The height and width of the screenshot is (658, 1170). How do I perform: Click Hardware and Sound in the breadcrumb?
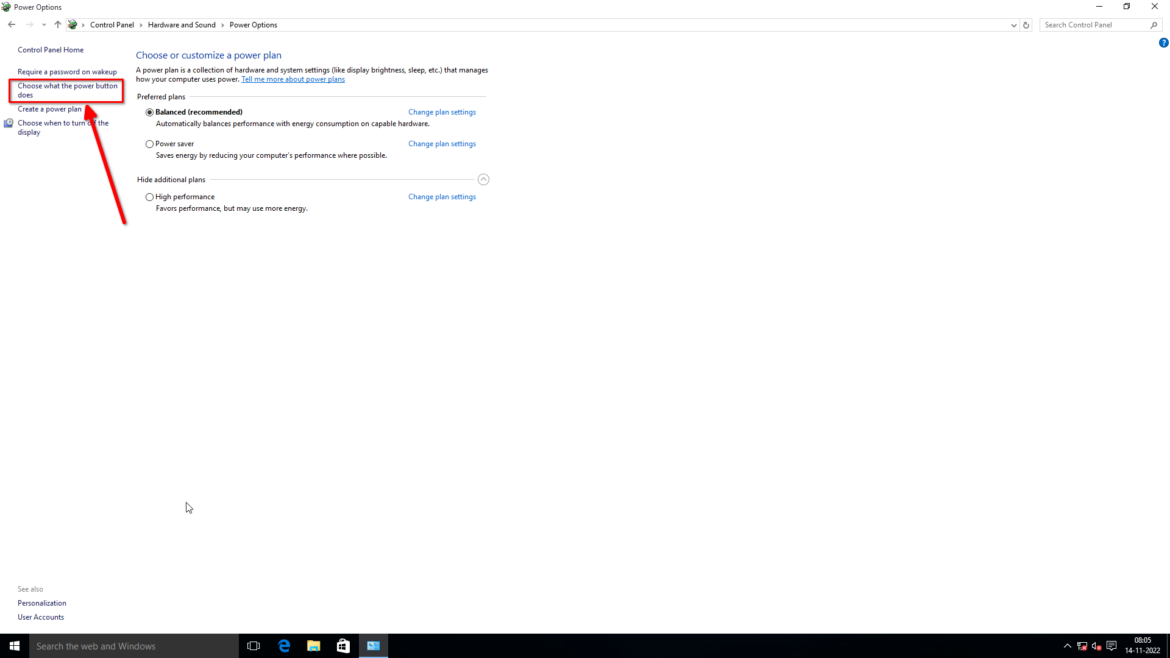click(x=181, y=25)
